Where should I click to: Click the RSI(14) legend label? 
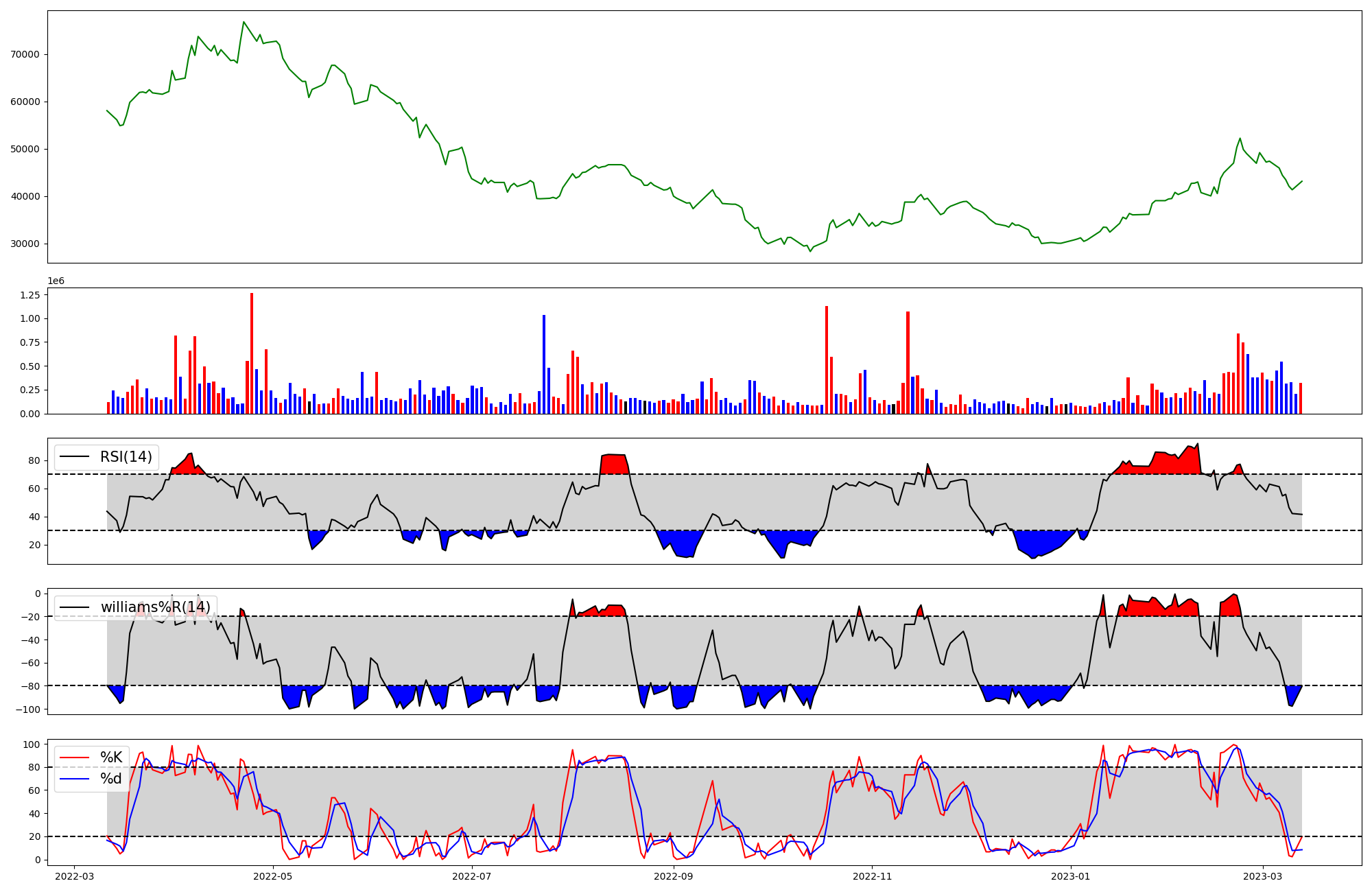point(126,457)
